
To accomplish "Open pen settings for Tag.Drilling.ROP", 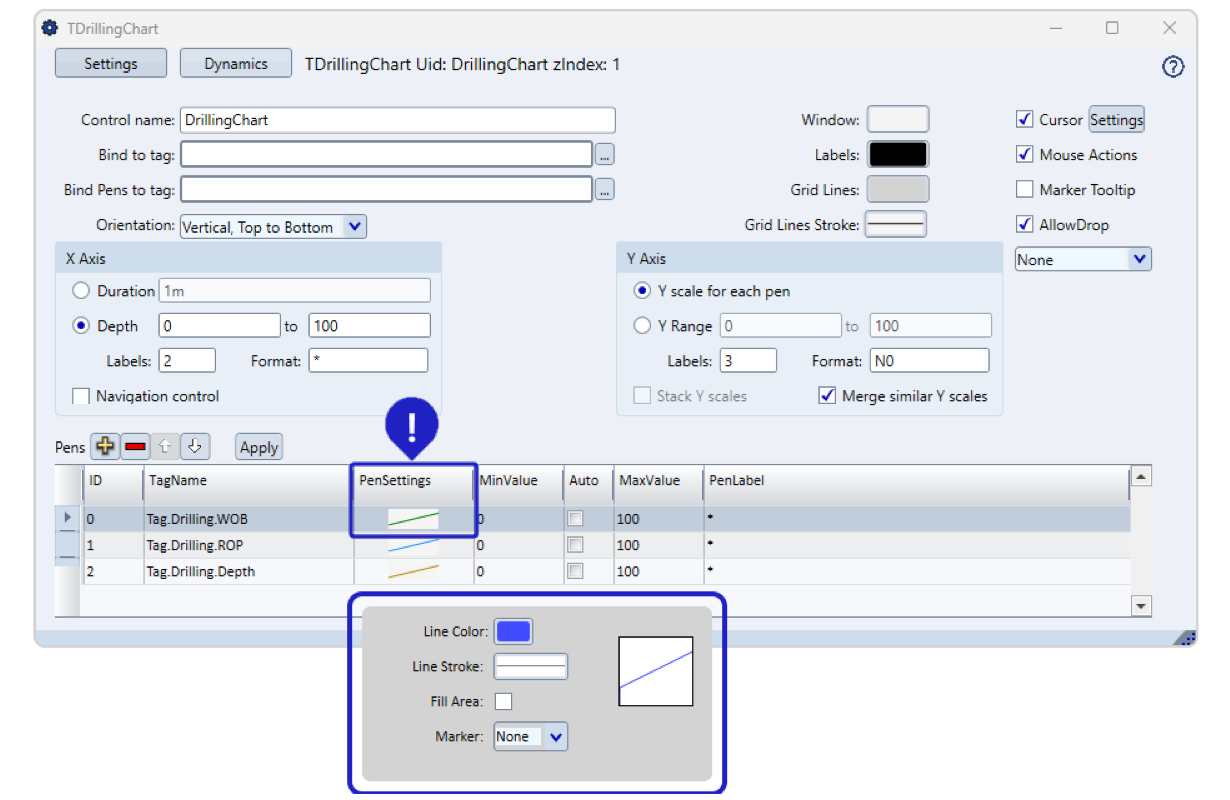I will pyautogui.click(x=413, y=545).
